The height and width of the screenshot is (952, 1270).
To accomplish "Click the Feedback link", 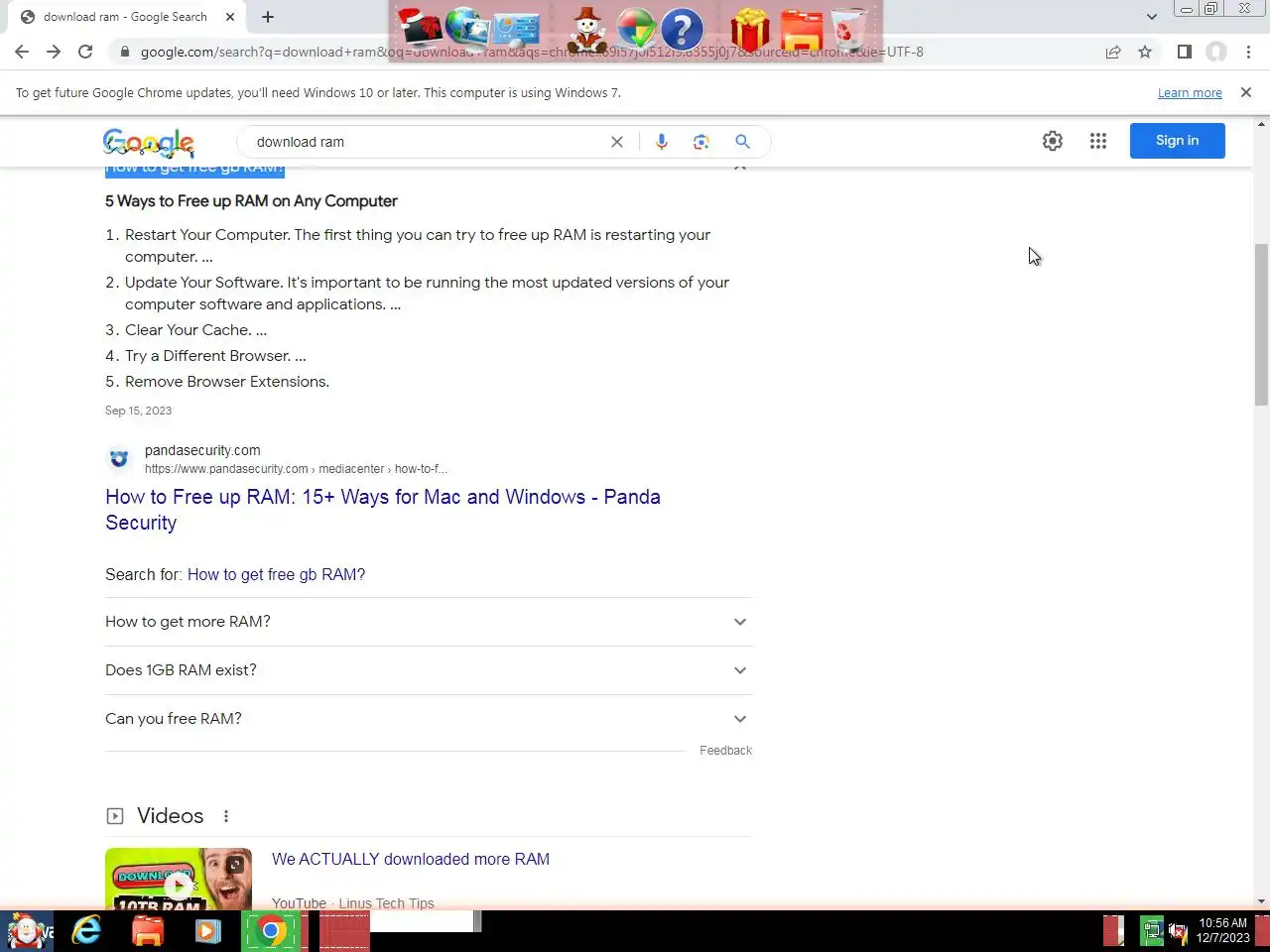I will tap(725, 751).
